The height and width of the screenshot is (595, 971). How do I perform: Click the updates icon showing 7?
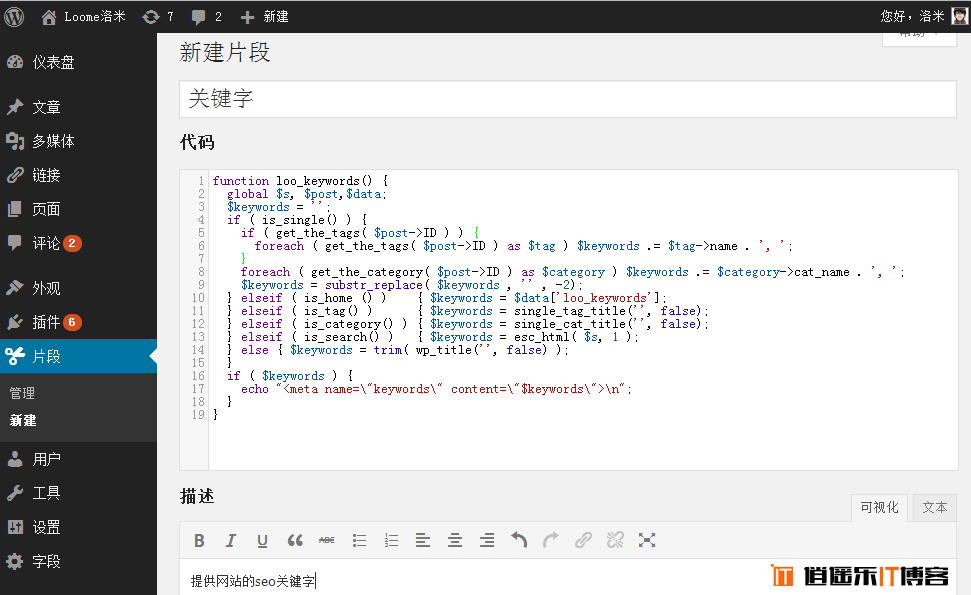(x=158, y=17)
